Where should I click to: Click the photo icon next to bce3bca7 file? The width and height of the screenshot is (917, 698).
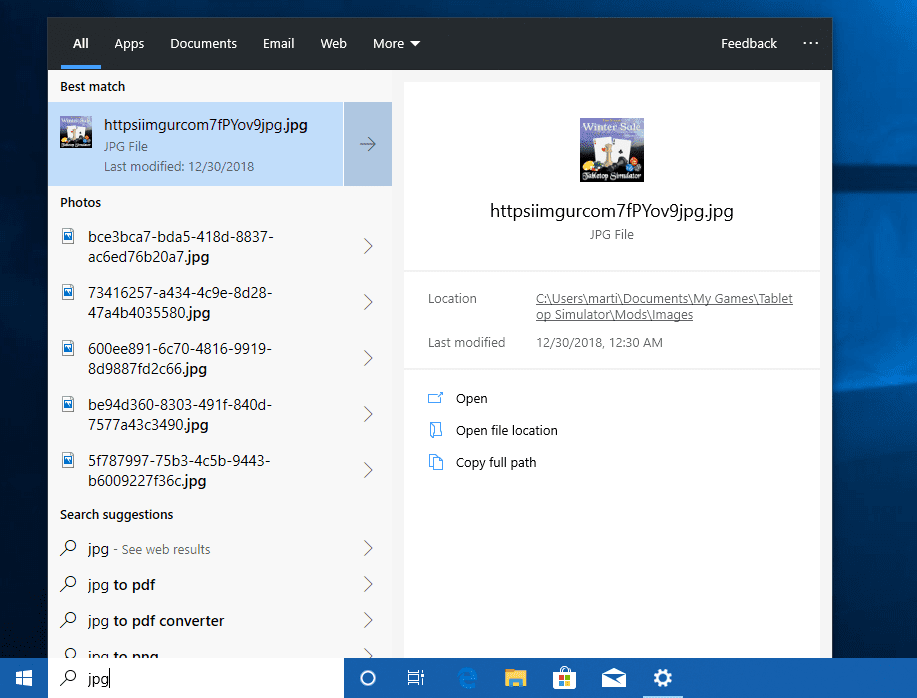click(x=67, y=237)
